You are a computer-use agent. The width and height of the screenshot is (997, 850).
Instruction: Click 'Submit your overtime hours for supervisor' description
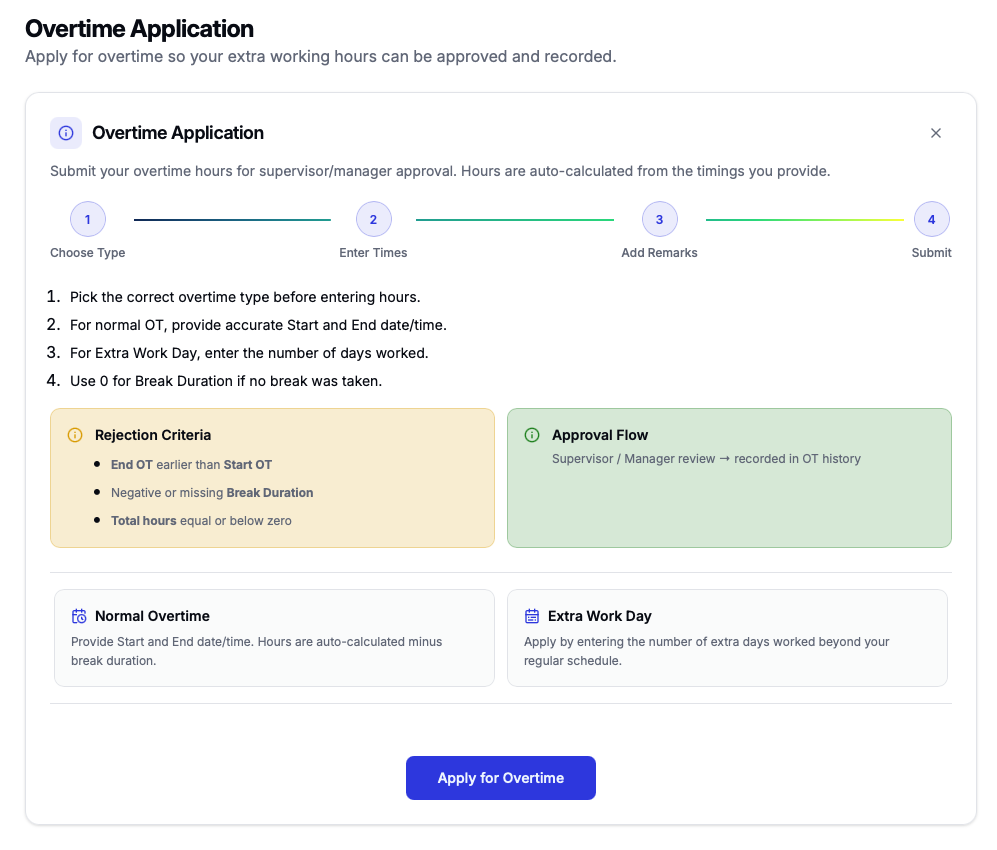click(440, 171)
